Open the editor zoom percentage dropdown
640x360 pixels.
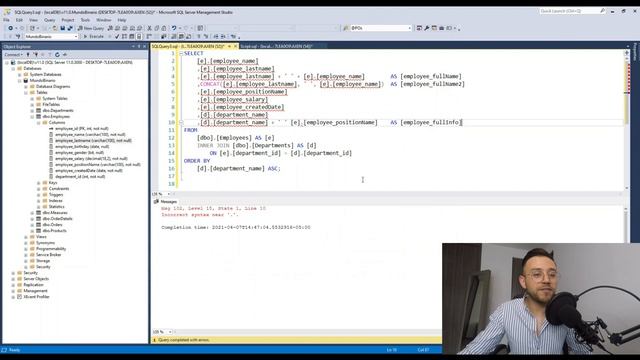(x=169, y=194)
